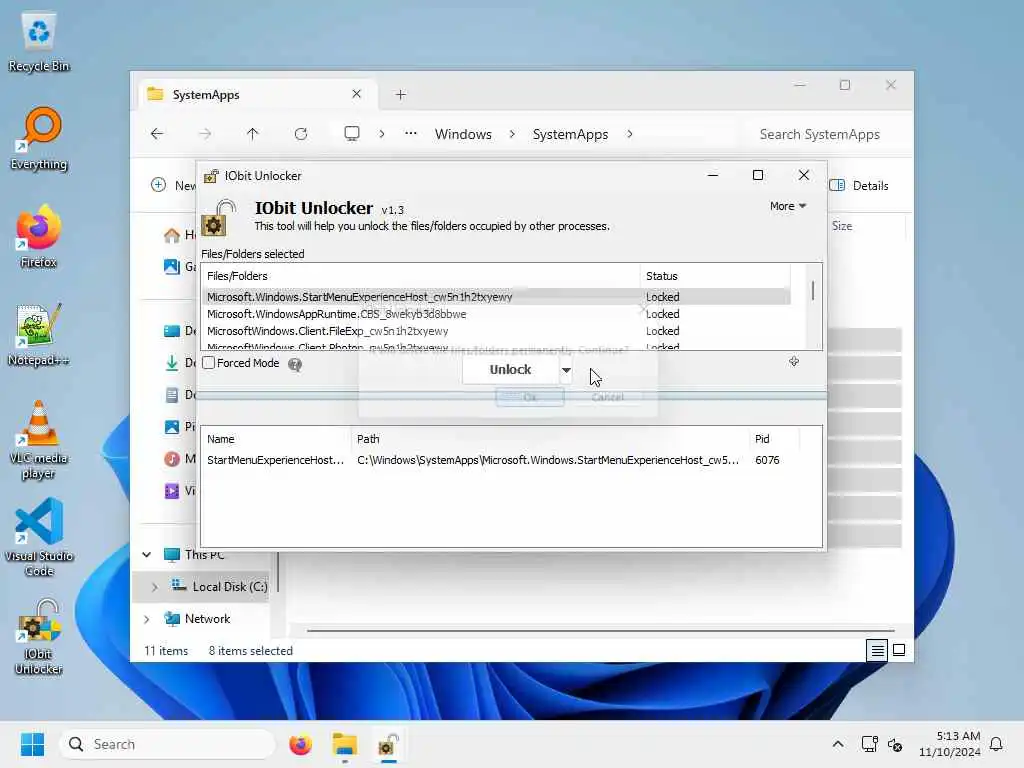Open the More dropdown menu
This screenshot has height=768, width=1024.
pos(788,206)
